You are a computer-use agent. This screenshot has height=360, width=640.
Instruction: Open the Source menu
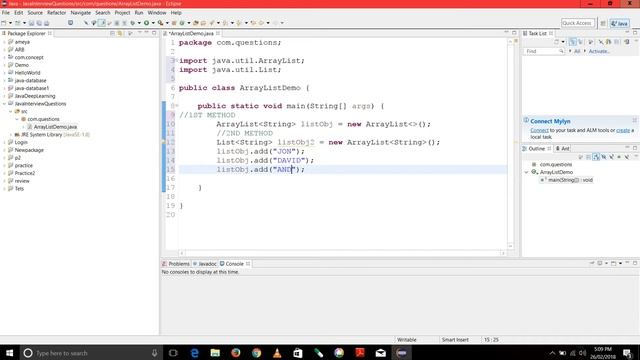coord(35,13)
